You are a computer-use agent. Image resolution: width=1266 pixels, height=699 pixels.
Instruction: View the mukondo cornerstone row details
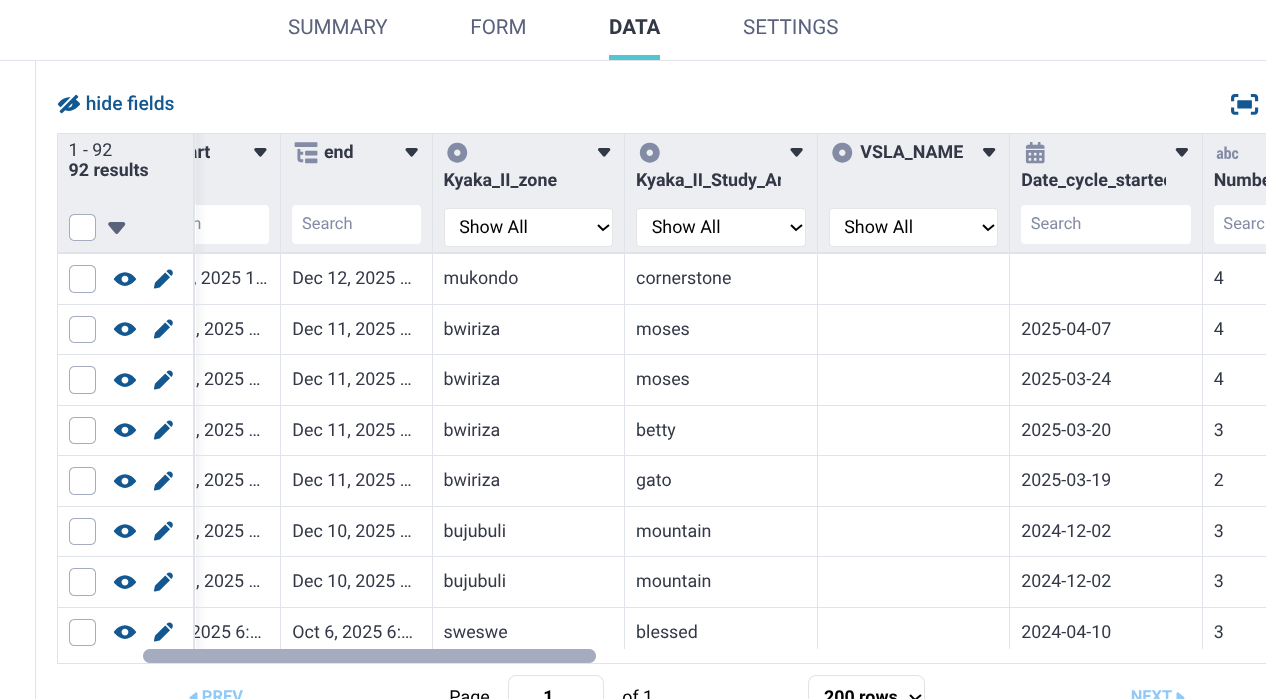click(x=125, y=279)
